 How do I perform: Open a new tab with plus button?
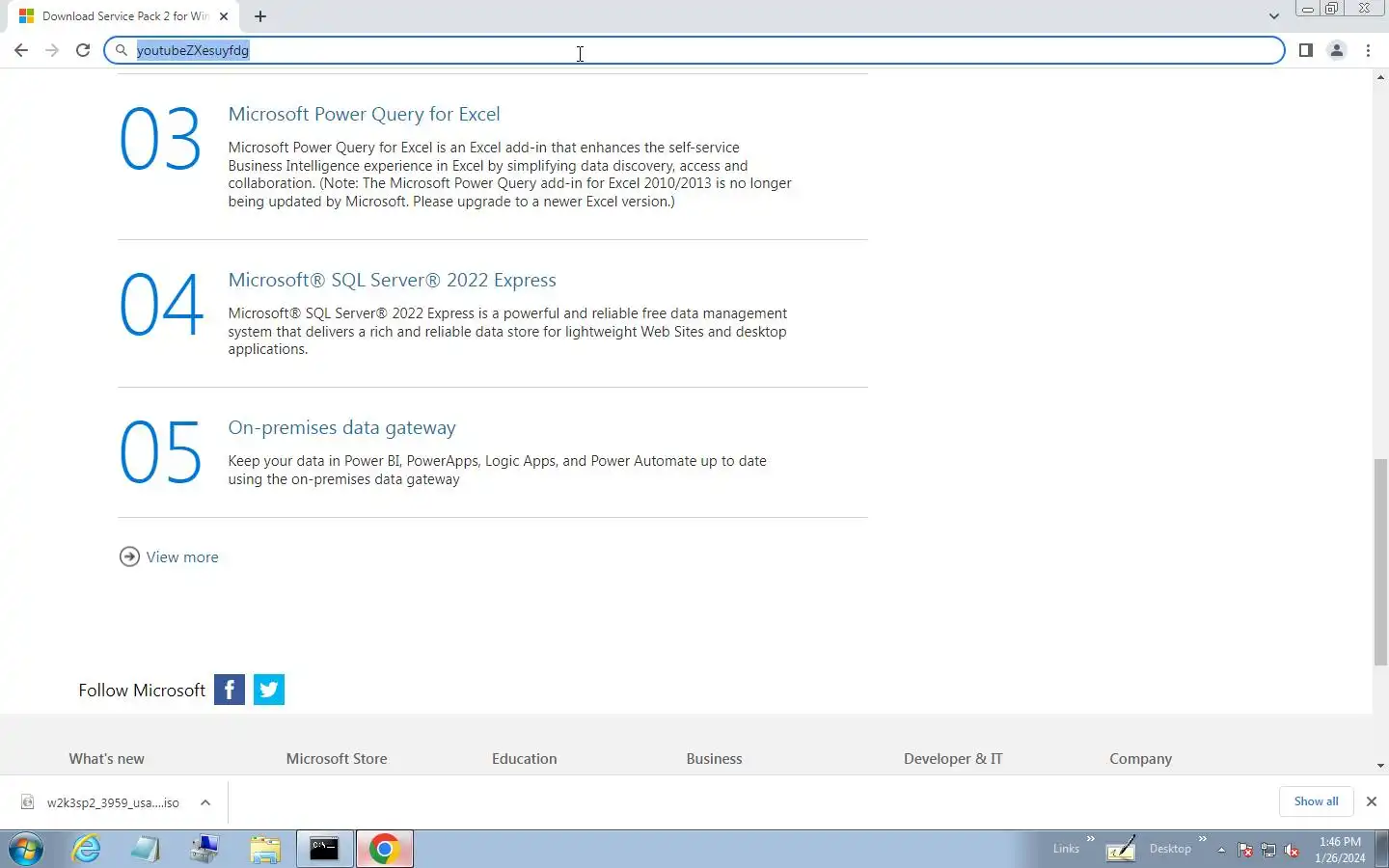coord(260,16)
